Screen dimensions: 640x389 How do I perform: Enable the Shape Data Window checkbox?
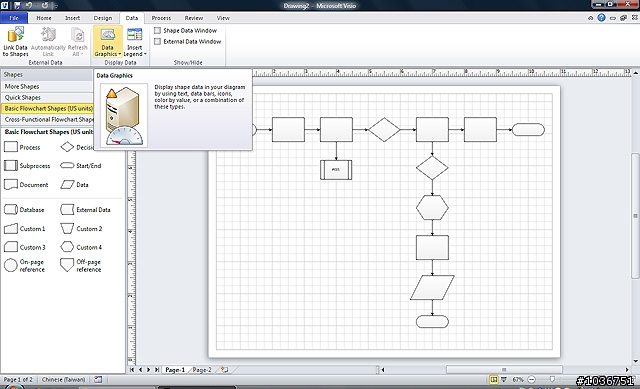click(158, 30)
